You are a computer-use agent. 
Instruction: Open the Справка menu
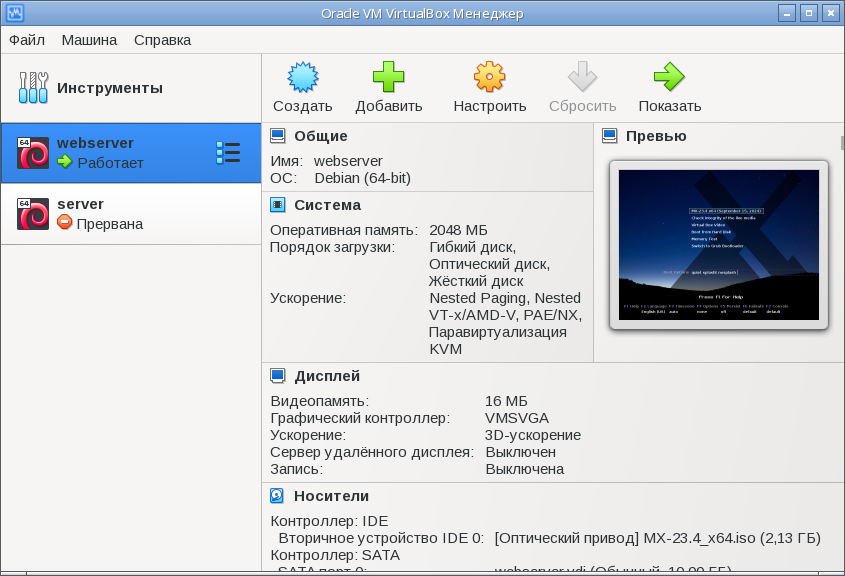click(x=162, y=40)
